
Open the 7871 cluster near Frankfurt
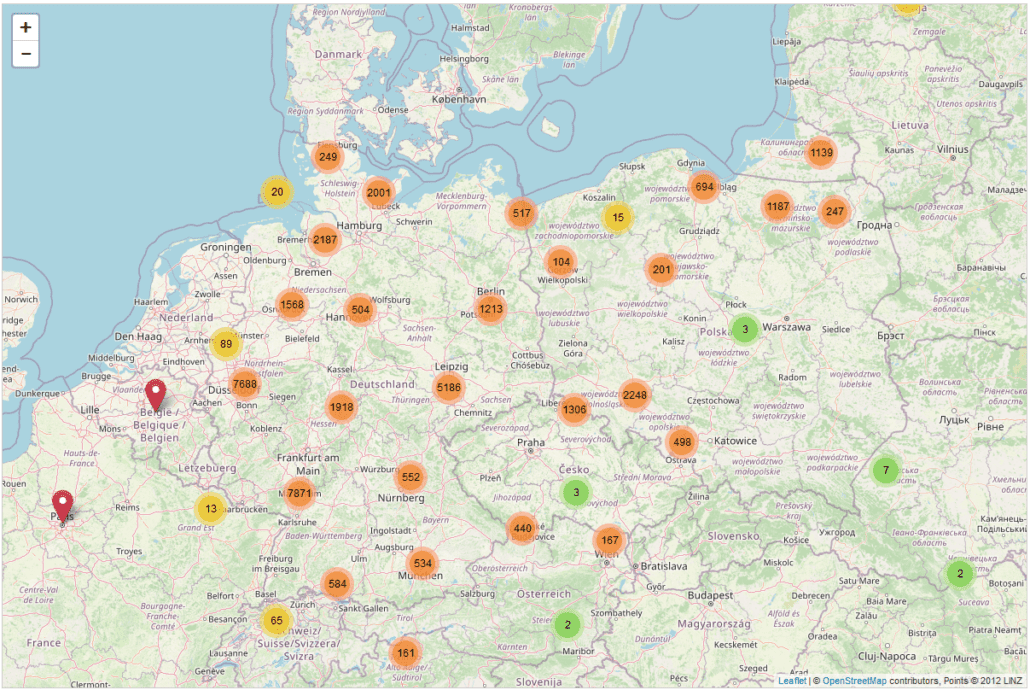tap(299, 493)
